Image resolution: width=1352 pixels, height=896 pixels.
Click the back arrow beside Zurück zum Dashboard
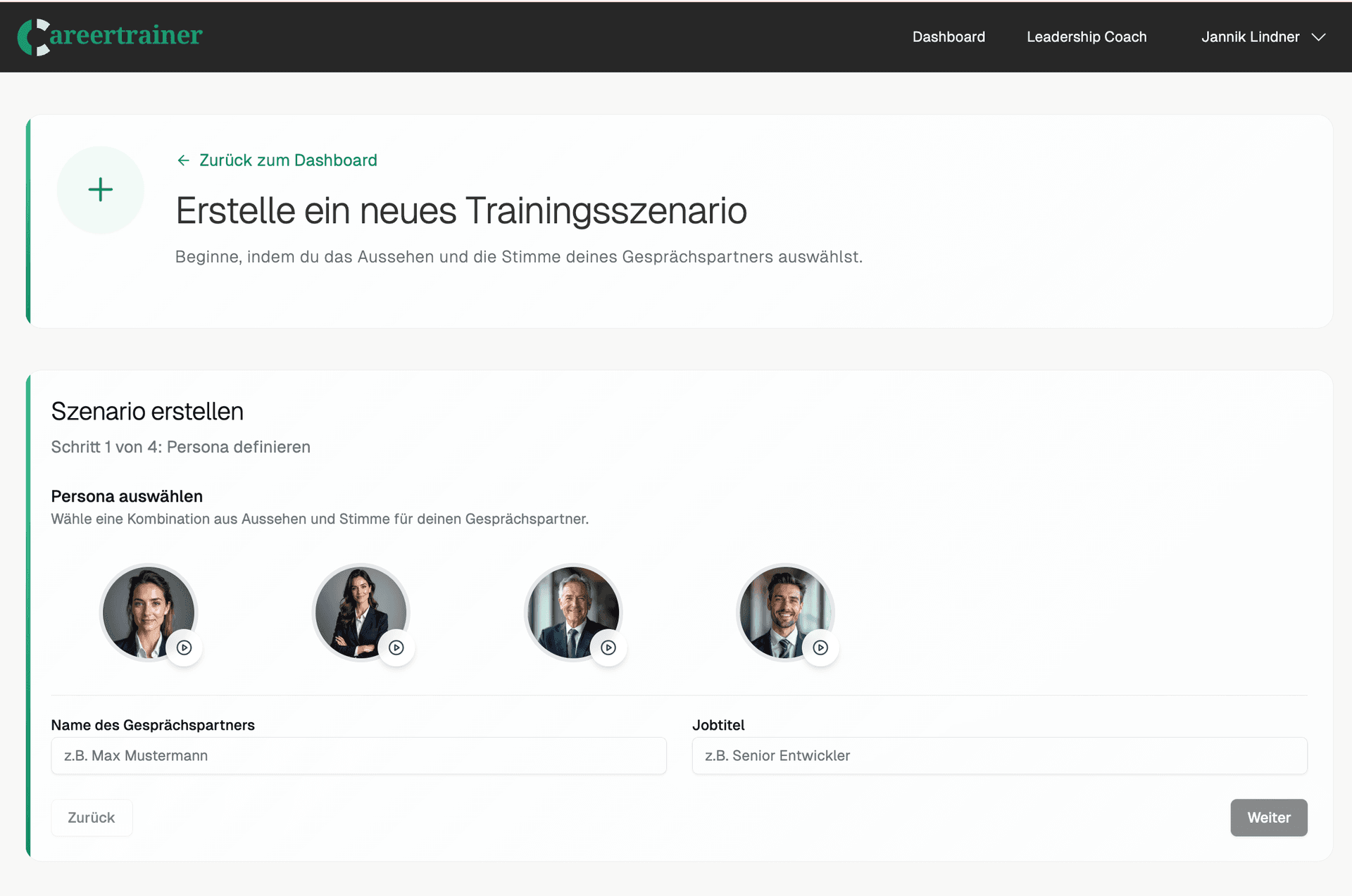183,160
